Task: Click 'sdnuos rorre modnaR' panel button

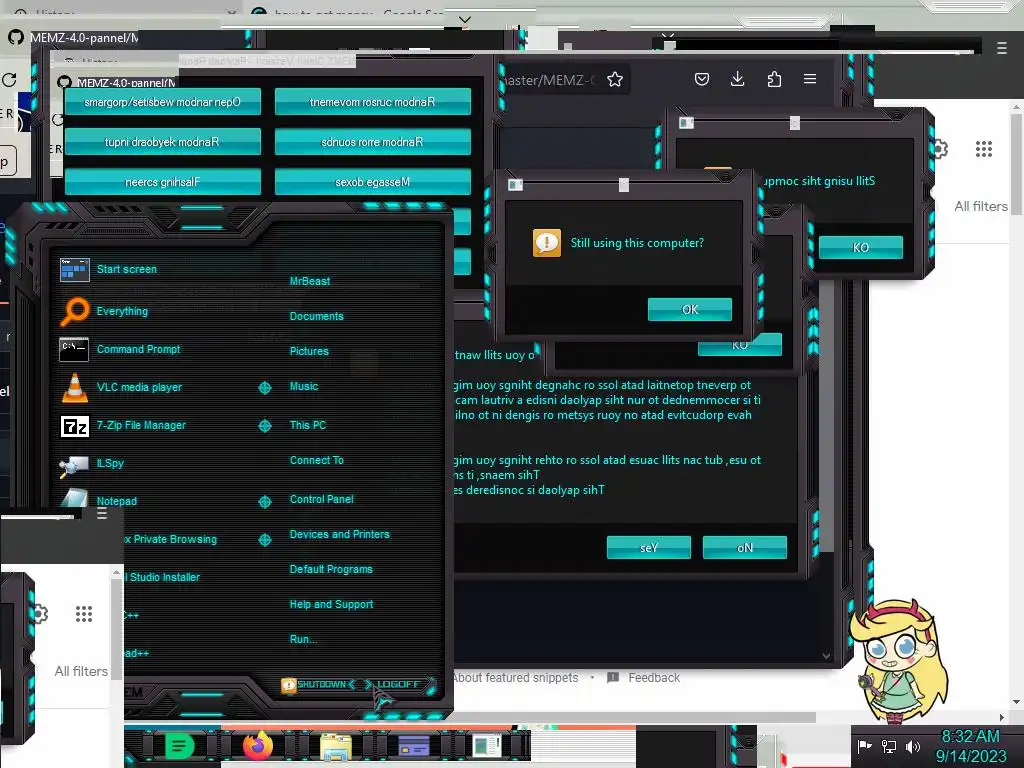Action: pos(372,142)
